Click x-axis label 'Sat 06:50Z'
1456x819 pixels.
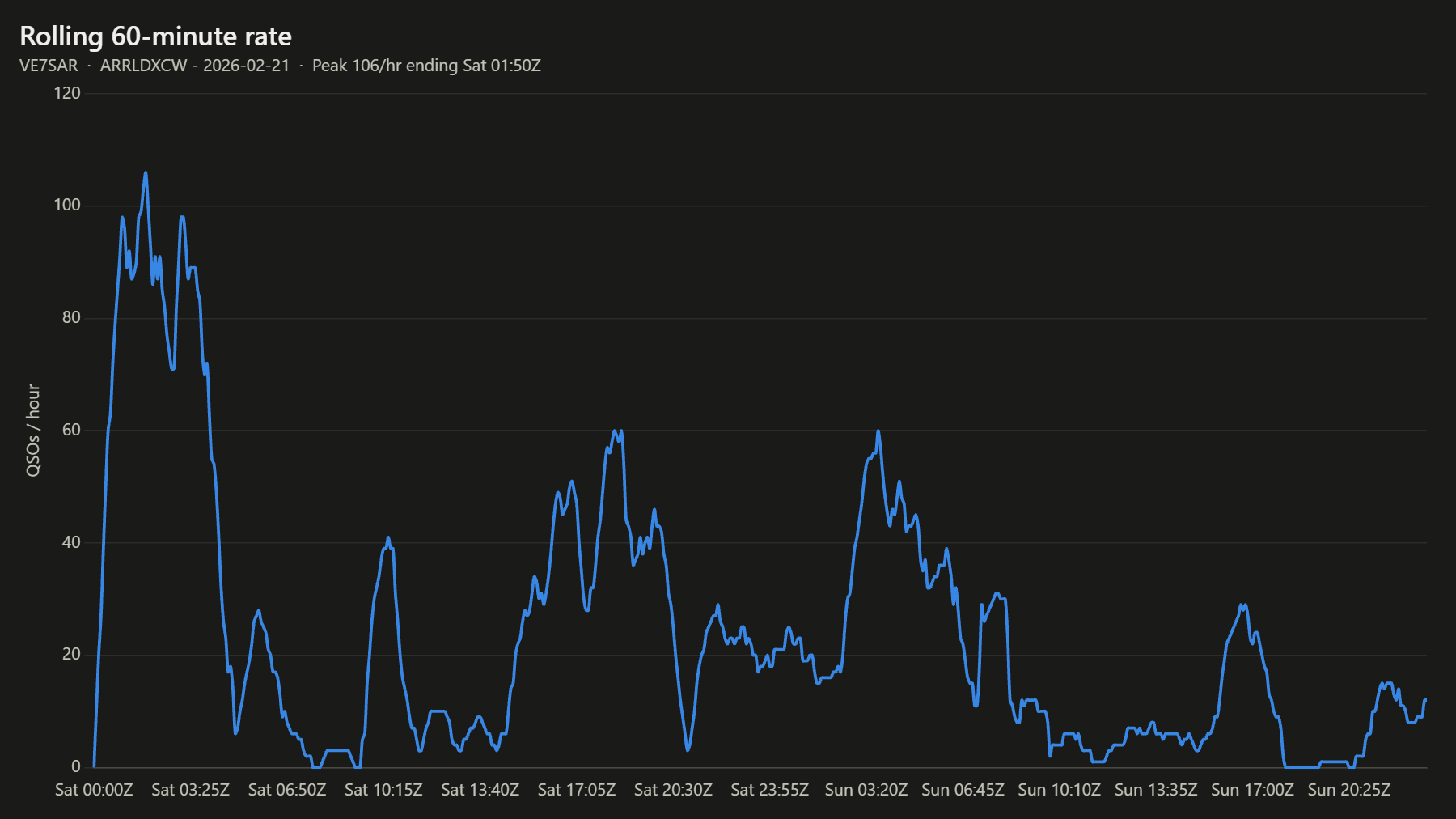pos(287,790)
